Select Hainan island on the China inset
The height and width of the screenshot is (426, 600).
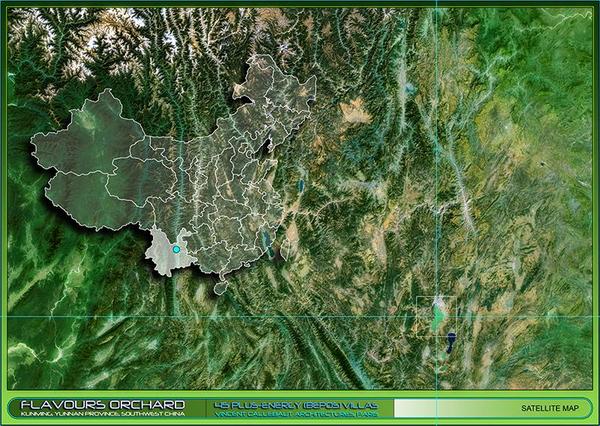click(220, 288)
